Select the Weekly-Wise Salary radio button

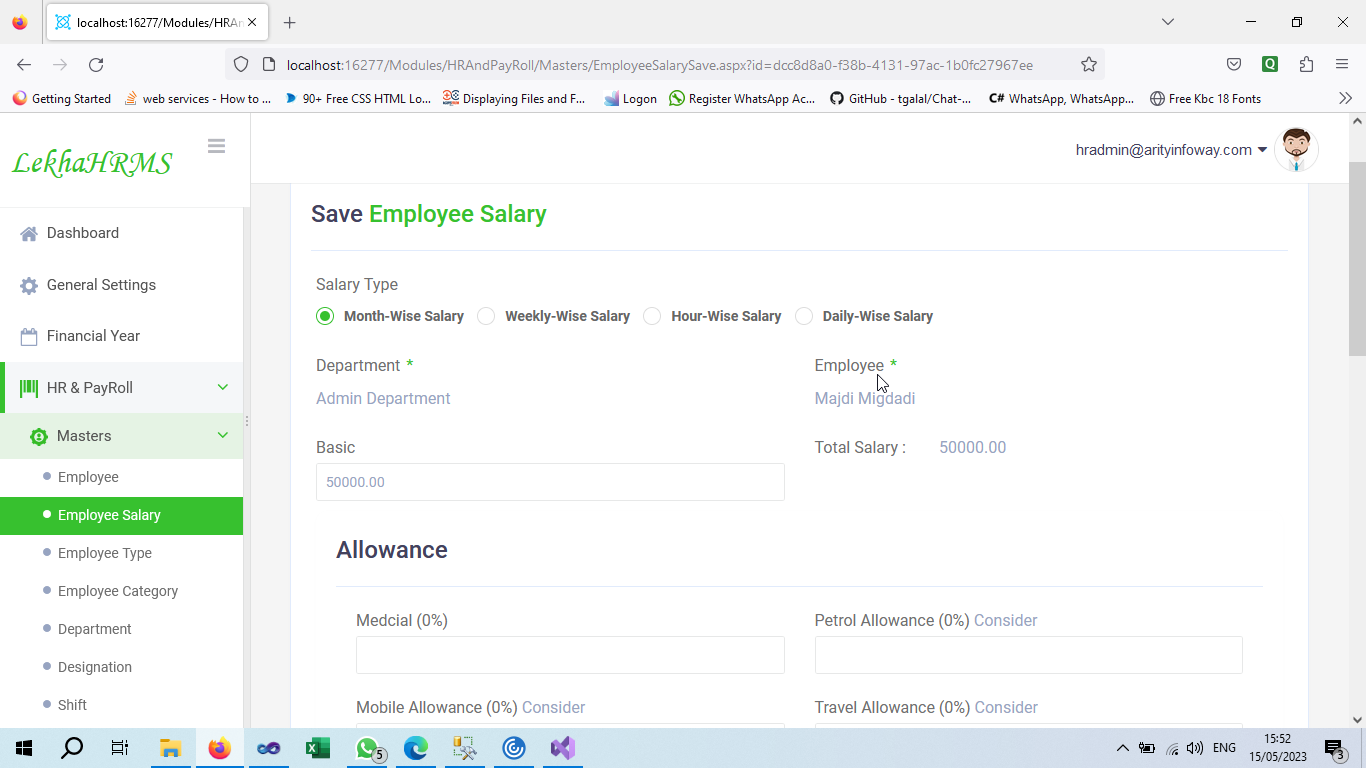coord(486,316)
